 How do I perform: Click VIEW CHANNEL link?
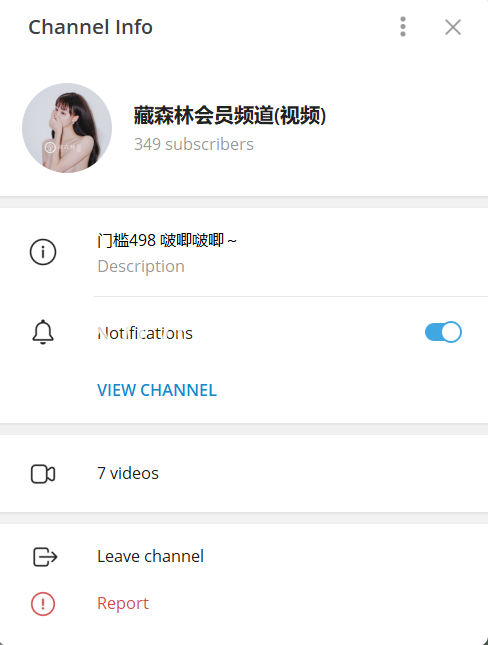click(157, 390)
